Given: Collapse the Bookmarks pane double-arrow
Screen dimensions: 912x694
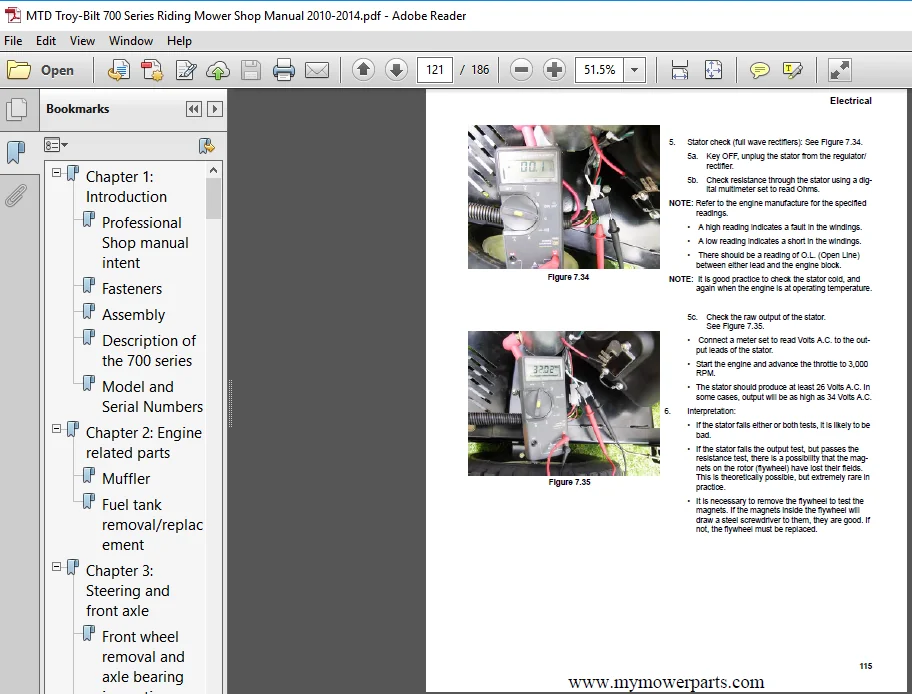Looking at the screenshot, I should coord(194,109).
